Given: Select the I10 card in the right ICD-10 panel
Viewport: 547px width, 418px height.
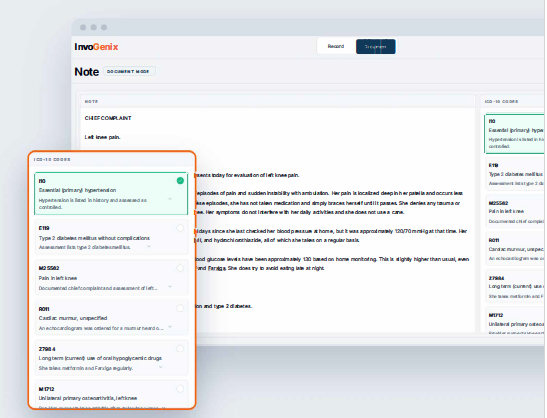Looking at the screenshot, I should (515, 133).
